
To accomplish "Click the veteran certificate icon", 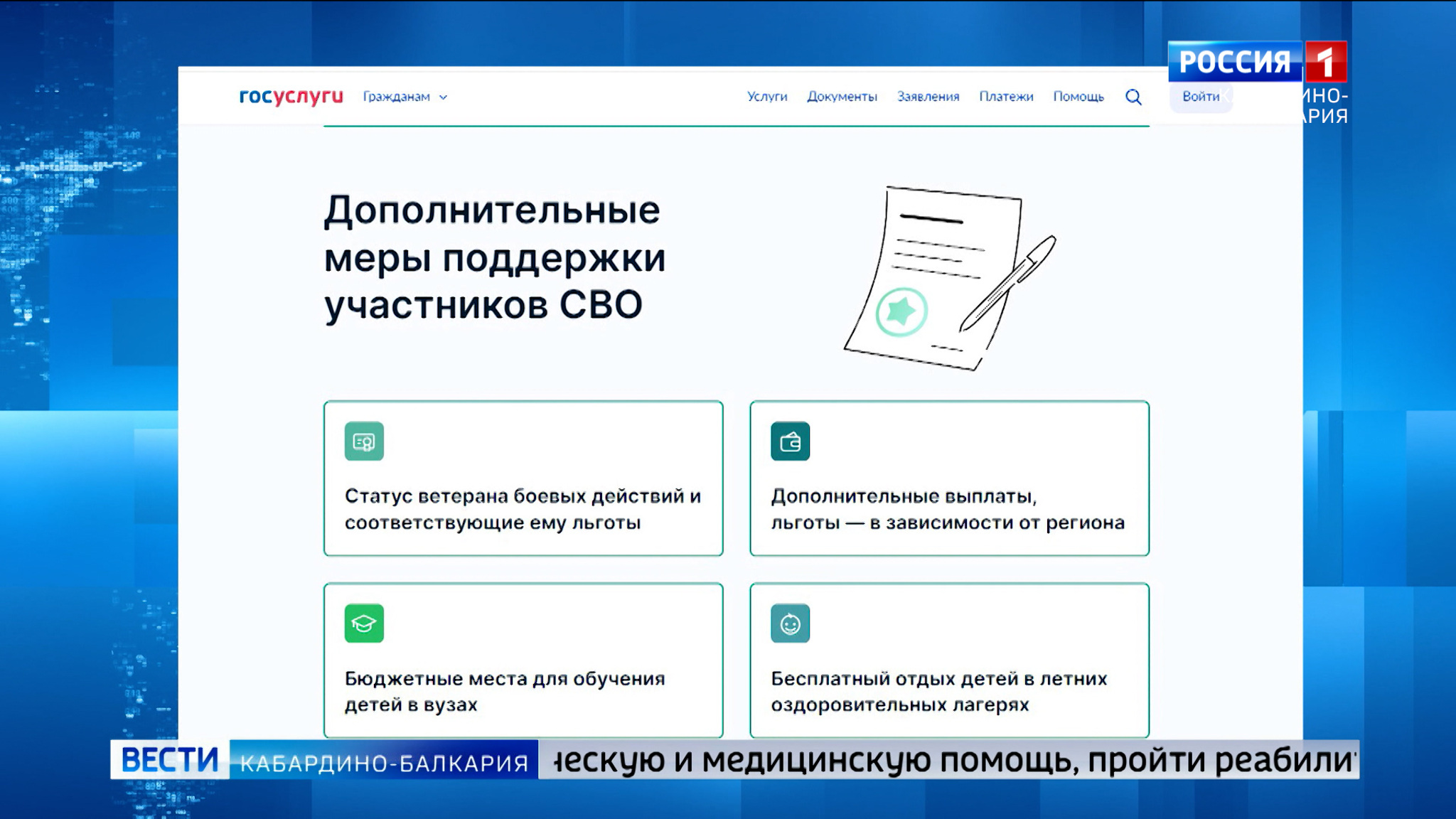I will (x=364, y=441).
